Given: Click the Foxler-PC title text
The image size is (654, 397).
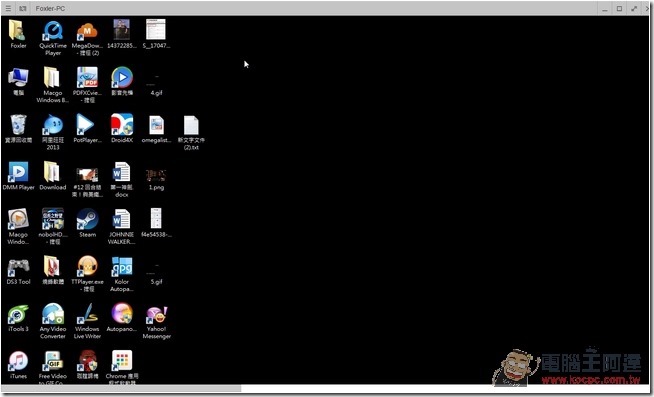Looking at the screenshot, I should click(x=50, y=8).
